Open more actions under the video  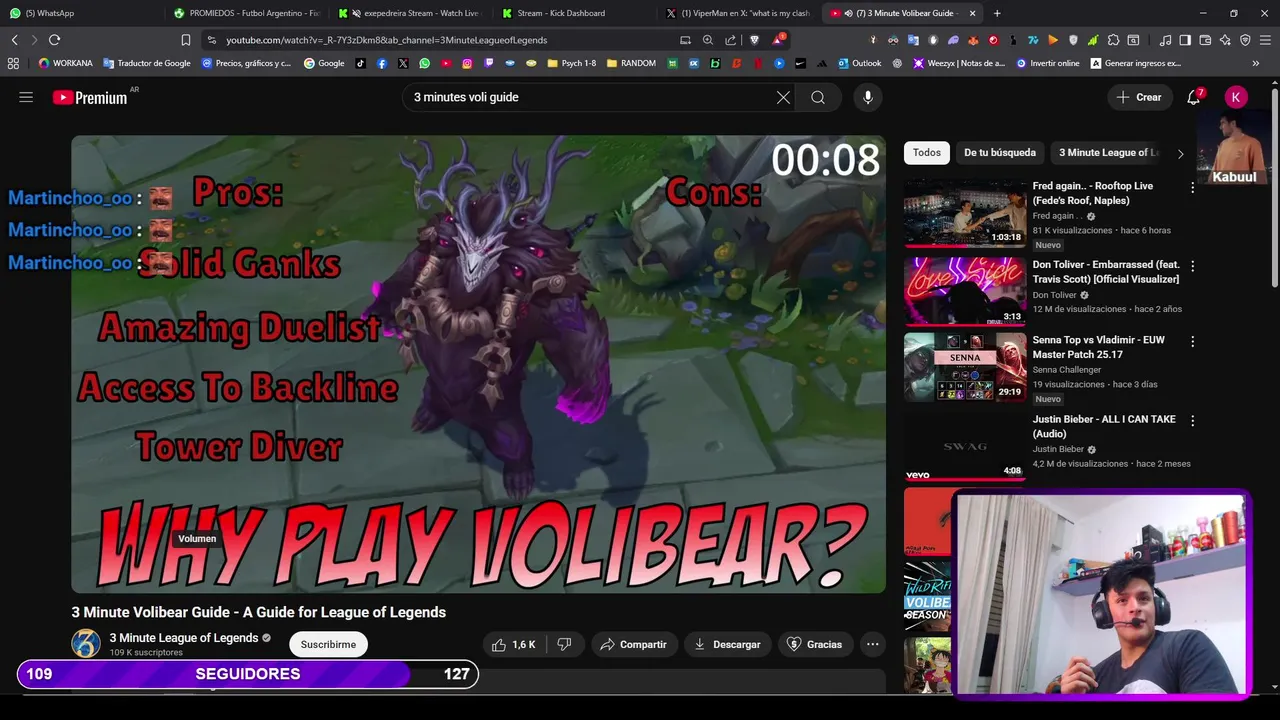tap(872, 645)
